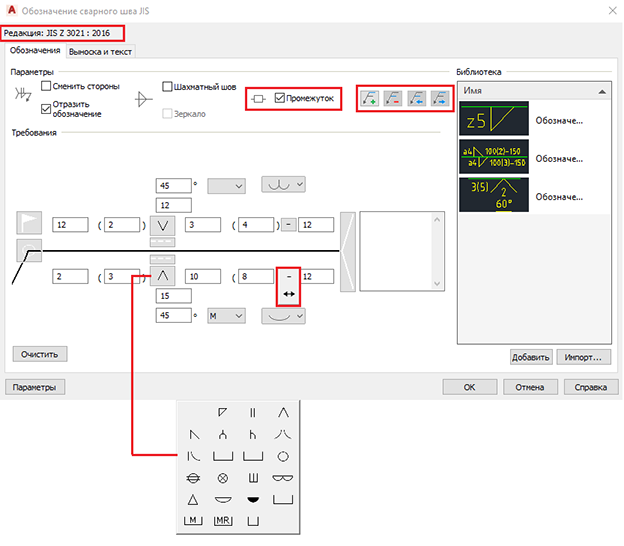
Task: Enable the Шахматный шов checkbox
Action: click(x=167, y=86)
